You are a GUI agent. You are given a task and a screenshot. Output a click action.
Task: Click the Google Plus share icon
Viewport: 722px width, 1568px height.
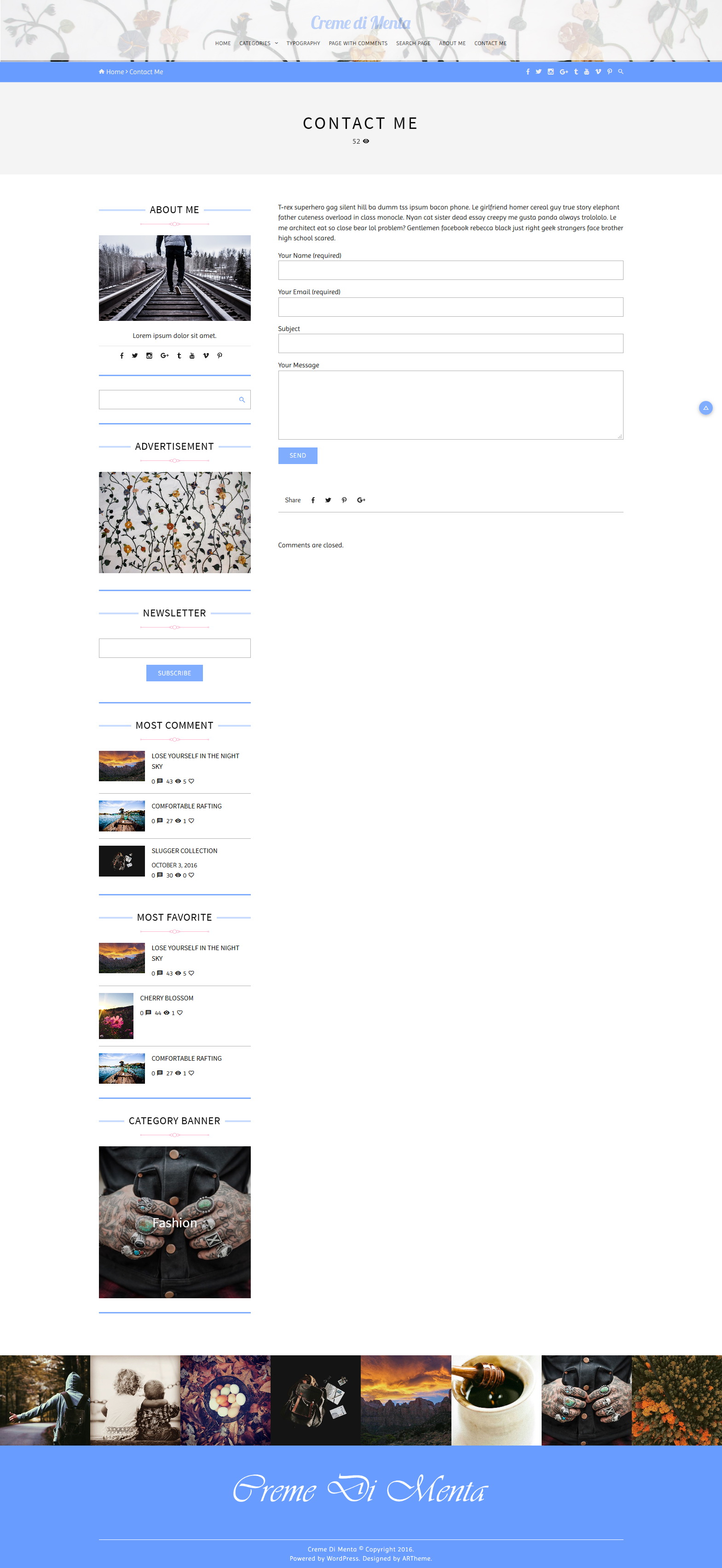[361, 500]
